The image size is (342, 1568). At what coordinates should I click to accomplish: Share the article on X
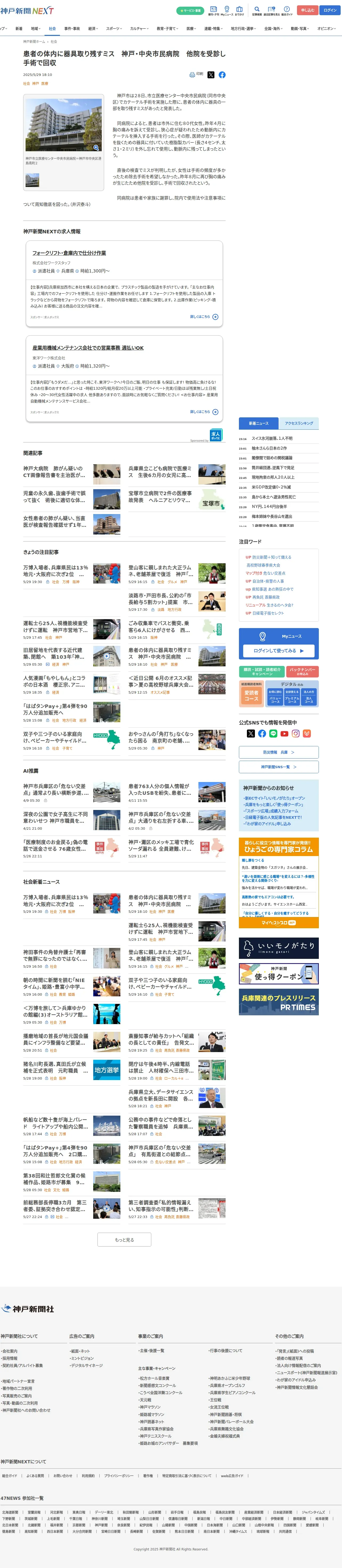(x=211, y=75)
